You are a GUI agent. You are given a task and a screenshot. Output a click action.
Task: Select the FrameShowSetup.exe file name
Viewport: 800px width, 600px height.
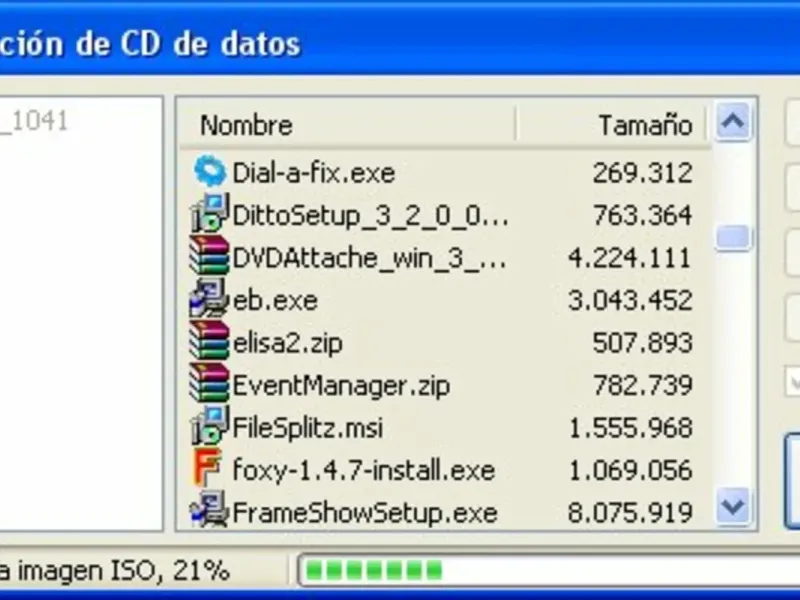(365, 513)
